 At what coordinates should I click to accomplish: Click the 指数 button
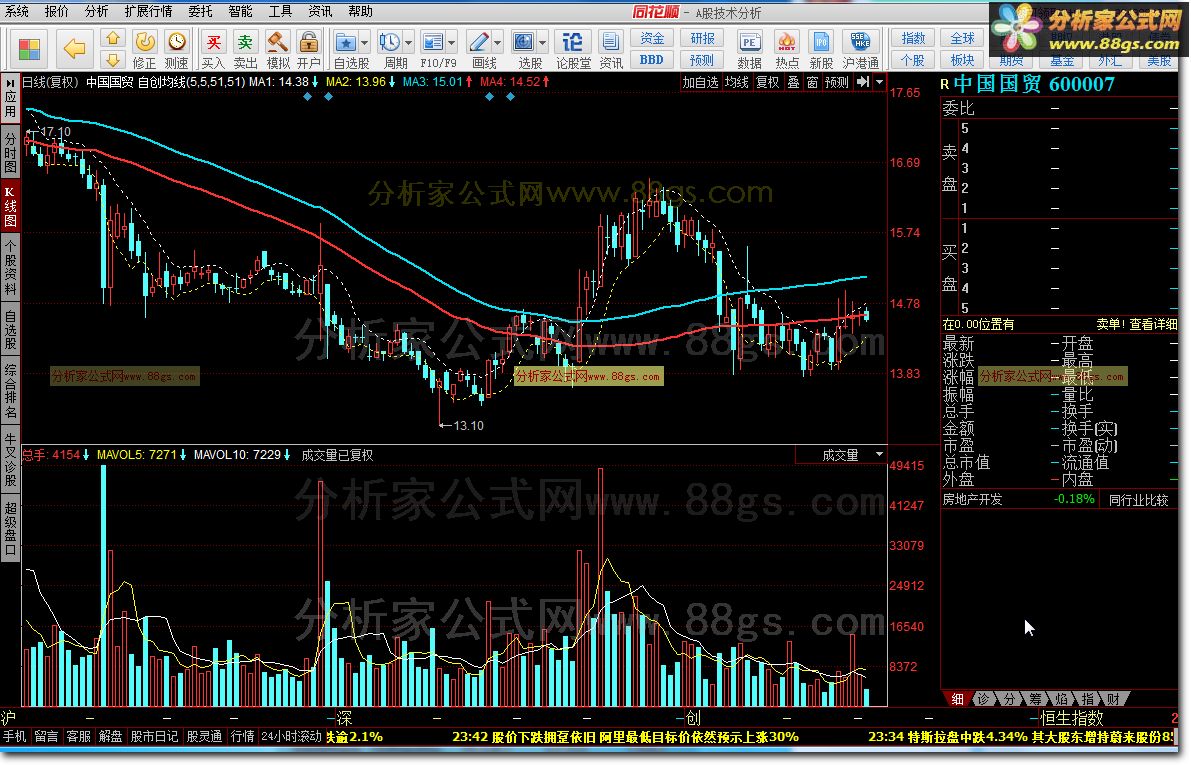tap(912, 38)
